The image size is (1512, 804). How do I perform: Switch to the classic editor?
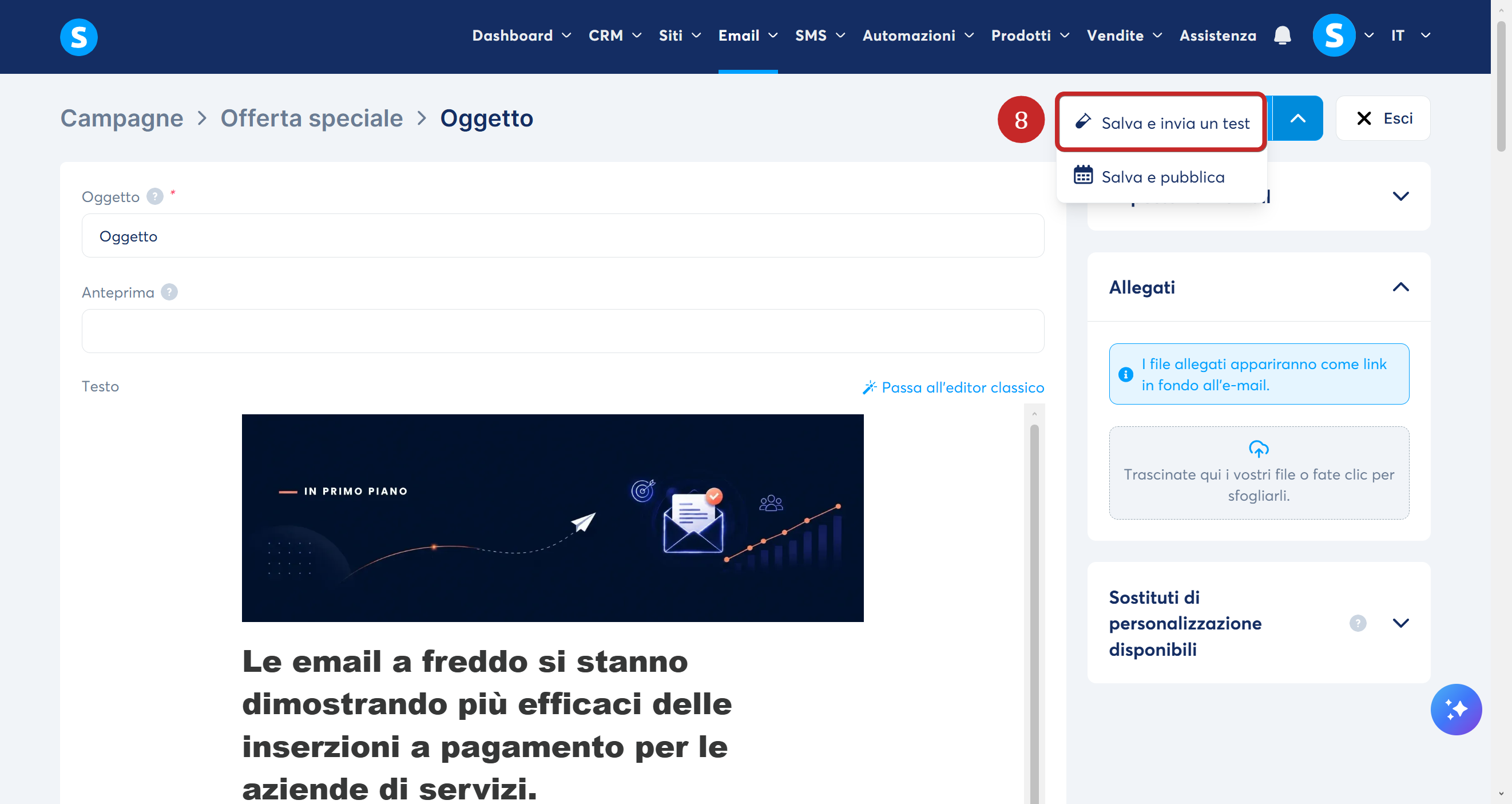[x=953, y=387]
